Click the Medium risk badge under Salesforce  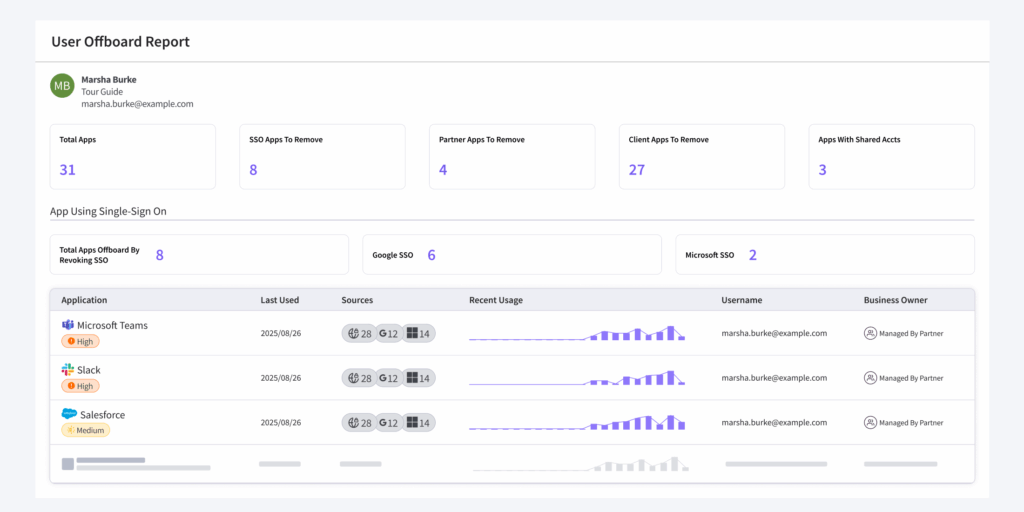pos(86,430)
